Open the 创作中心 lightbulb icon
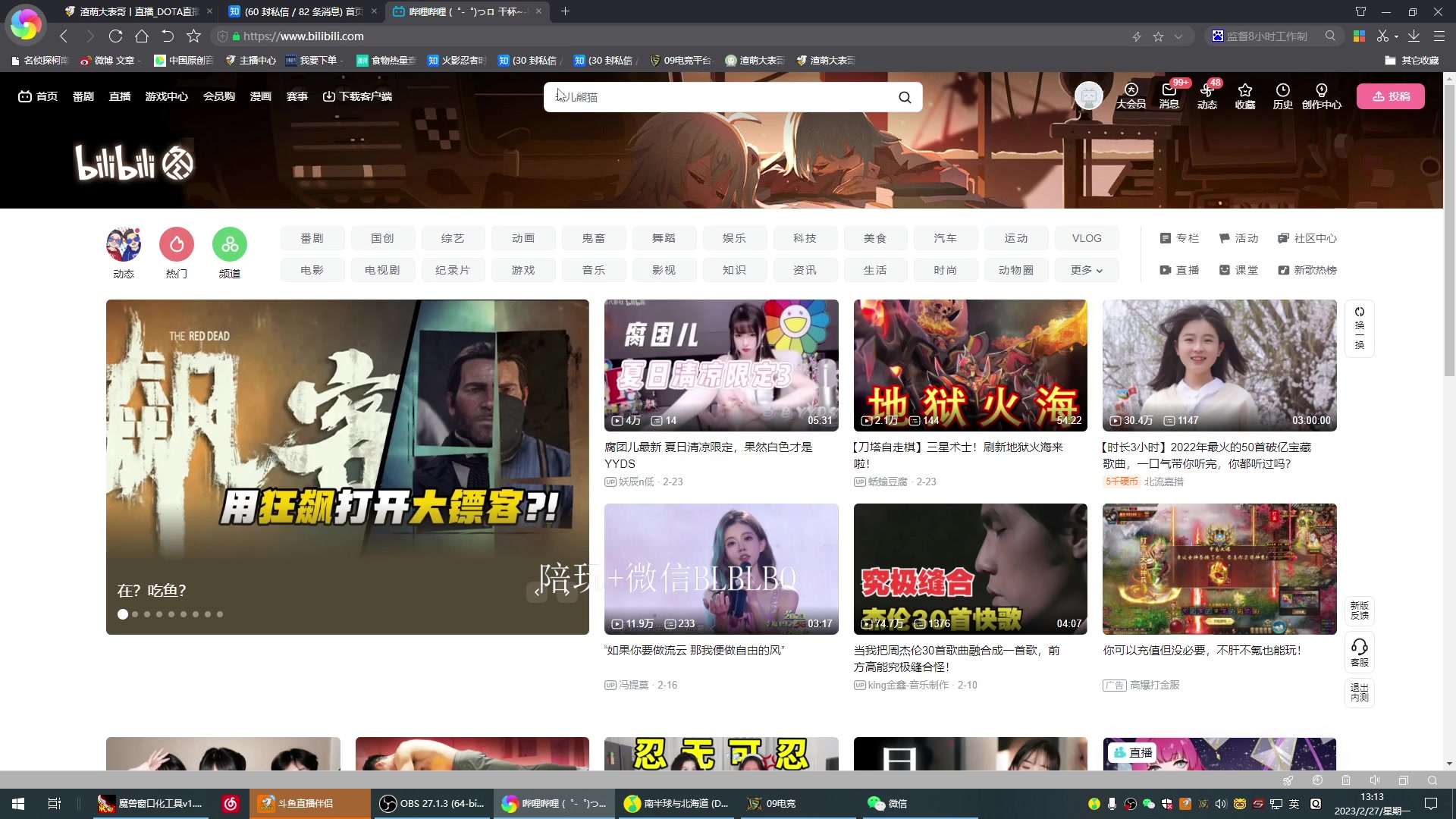The width and height of the screenshot is (1456, 819). click(1321, 96)
